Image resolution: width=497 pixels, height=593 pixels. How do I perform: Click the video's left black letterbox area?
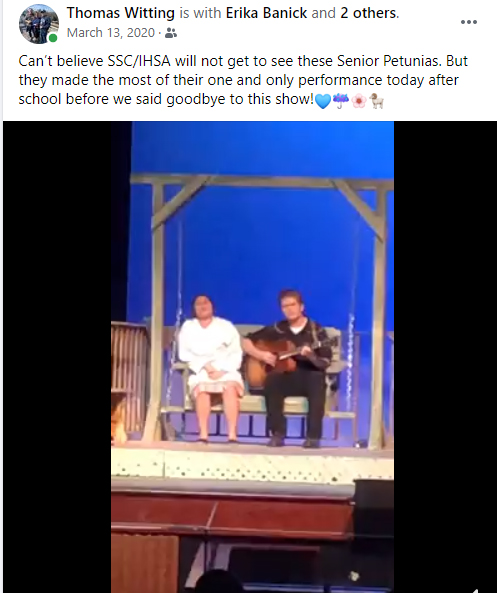(x=57, y=357)
